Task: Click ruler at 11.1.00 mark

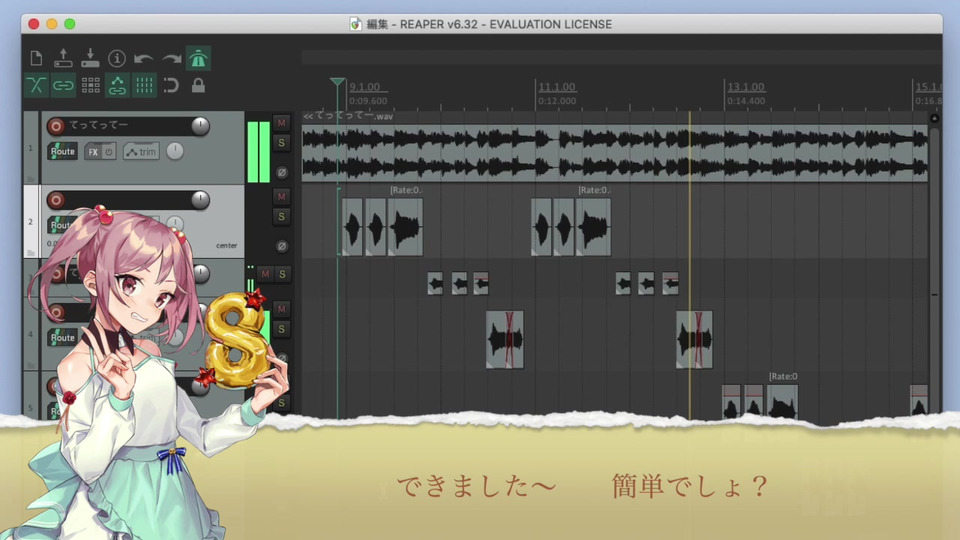Action: click(x=557, y=87)
